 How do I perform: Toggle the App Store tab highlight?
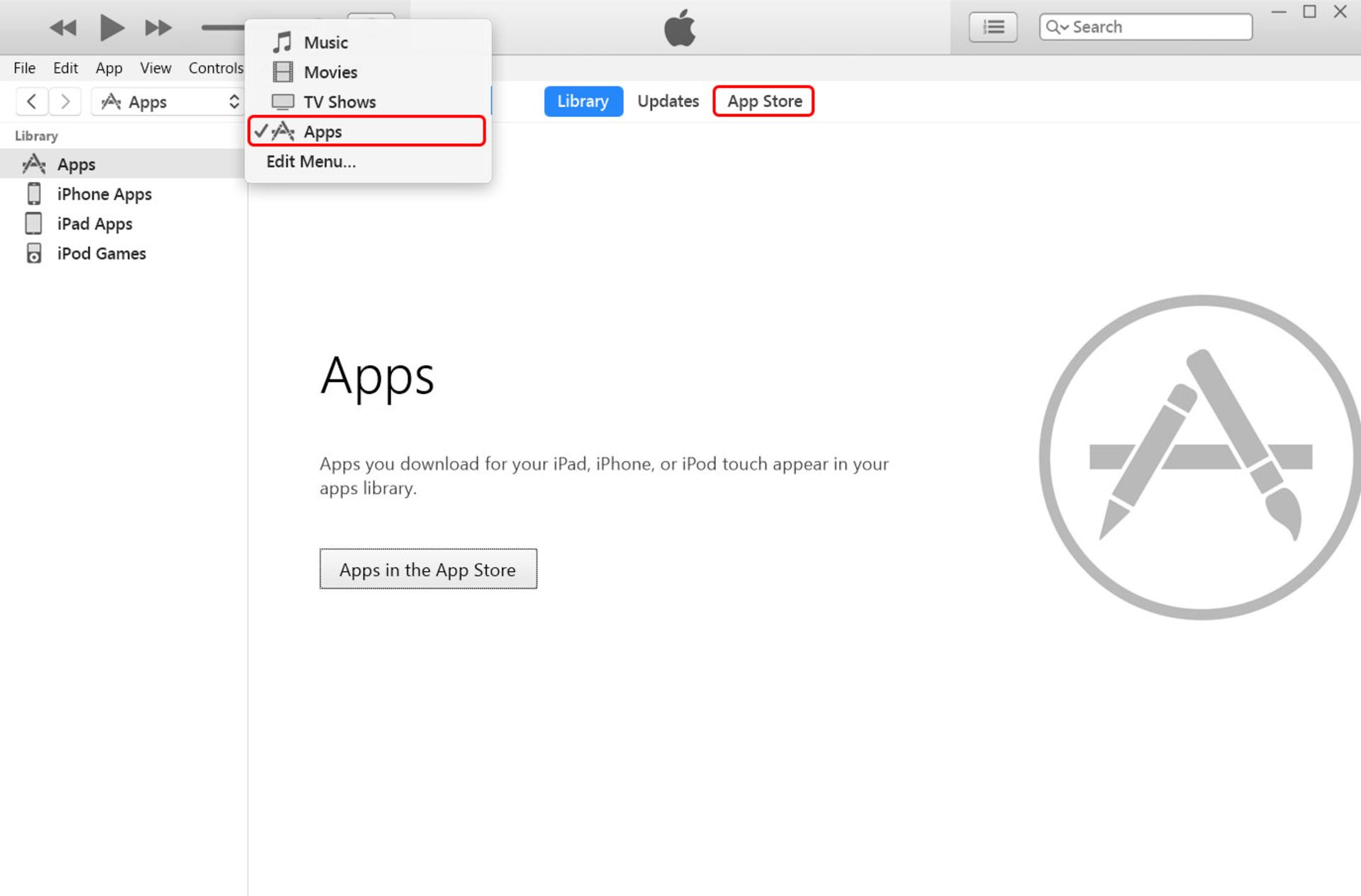[x=764, y=101]
